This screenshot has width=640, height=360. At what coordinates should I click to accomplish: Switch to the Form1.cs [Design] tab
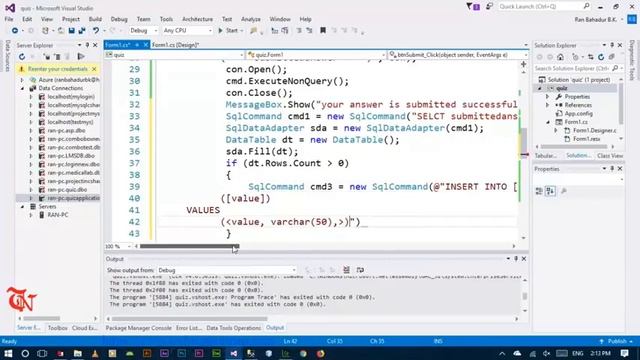(176, 45)
